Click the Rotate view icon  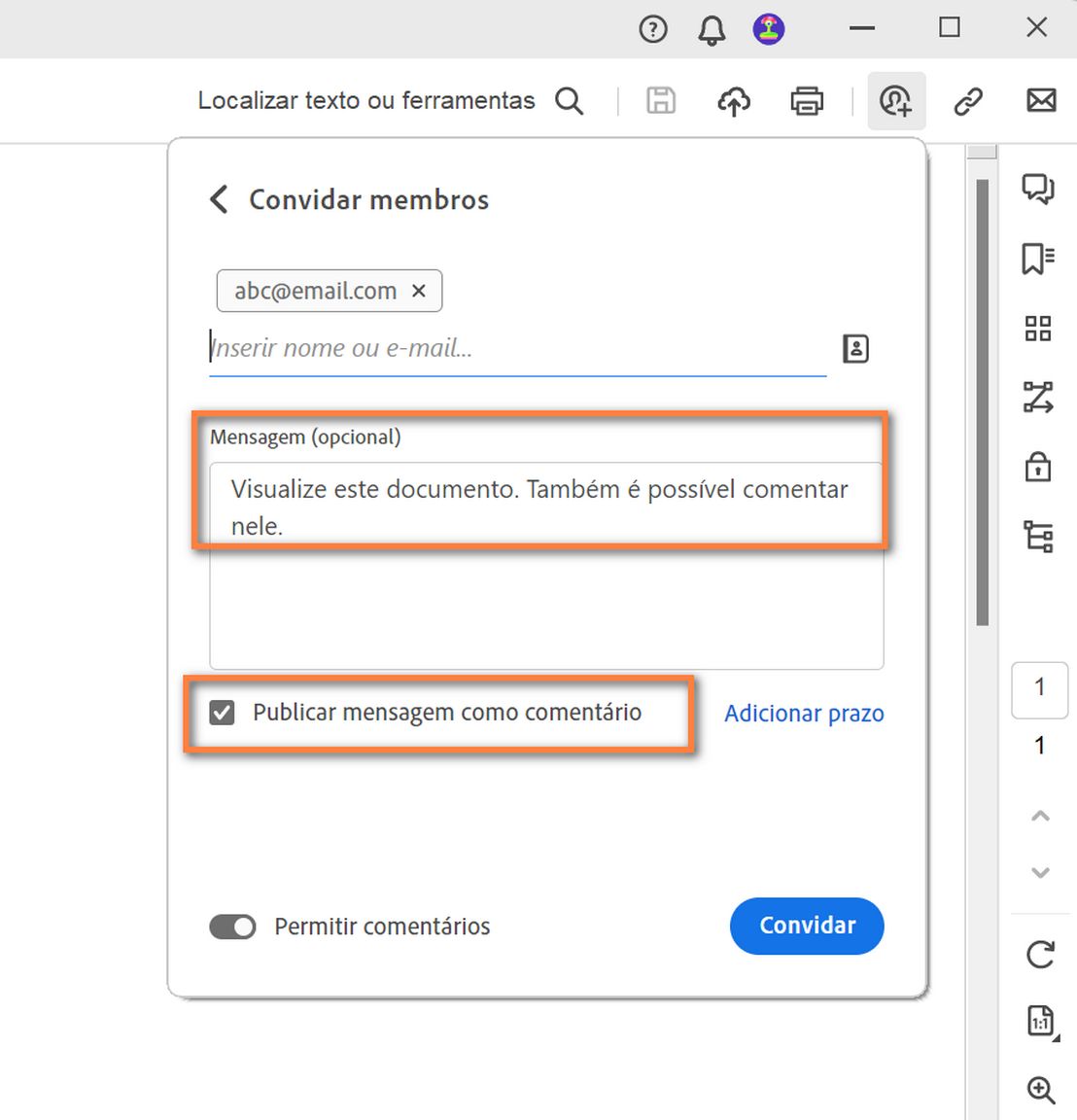(1038, 955)
